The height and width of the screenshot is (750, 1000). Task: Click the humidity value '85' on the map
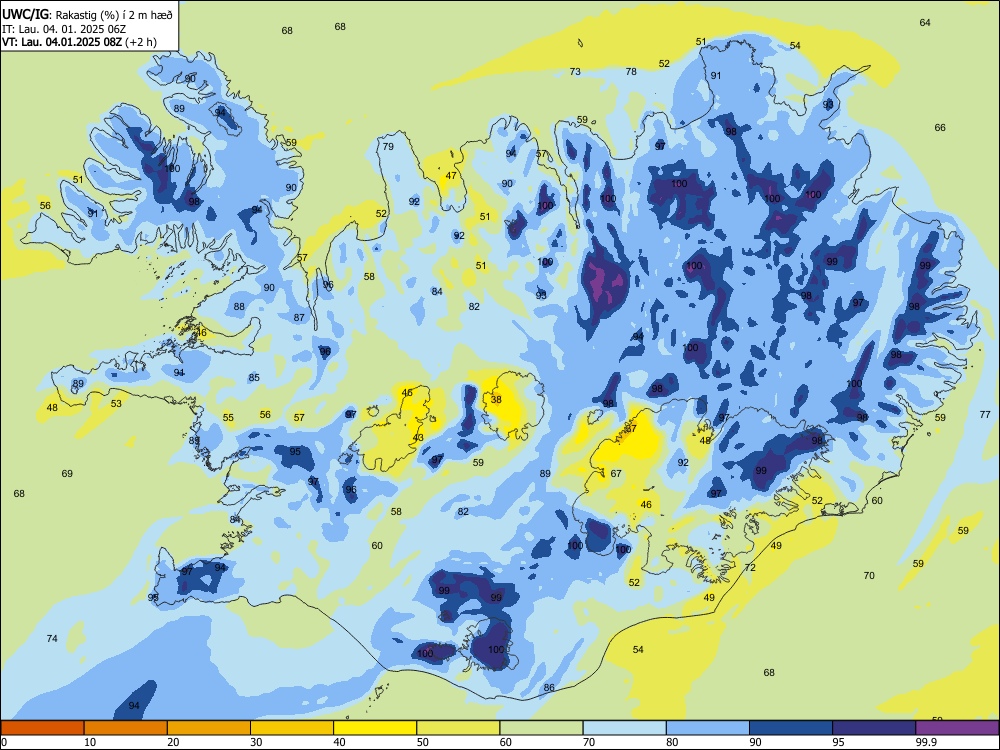click(254, 378)
